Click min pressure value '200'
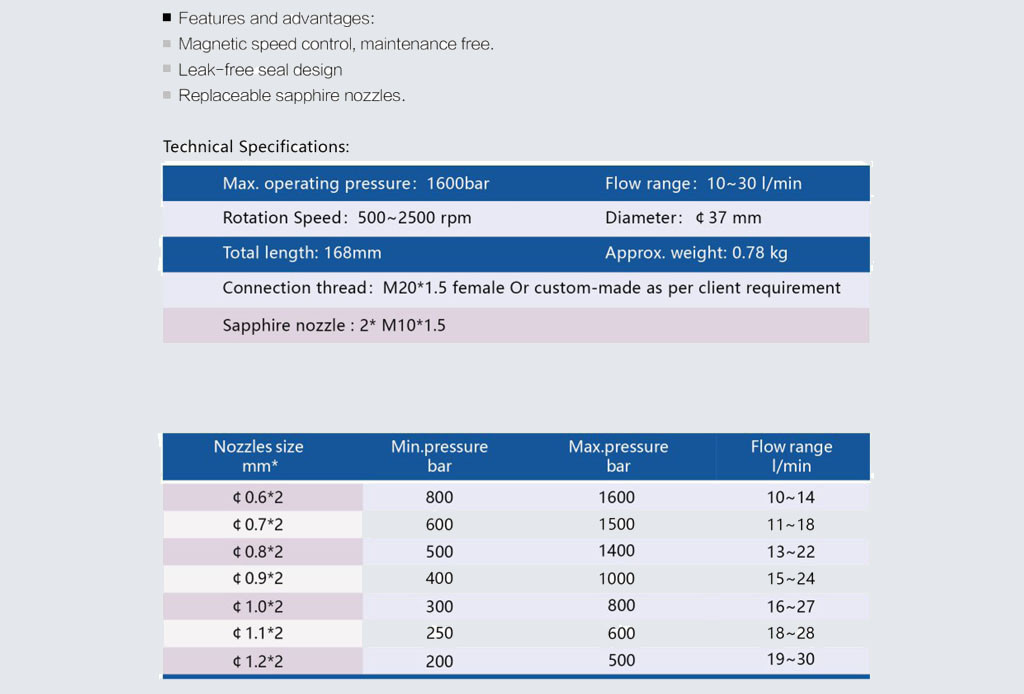Screen dimensions: 1024x694 click(440, 661)
